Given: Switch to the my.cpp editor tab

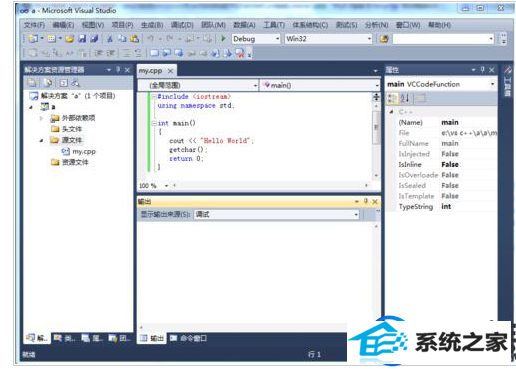Looking at the screenshot, I should point(151,71).
